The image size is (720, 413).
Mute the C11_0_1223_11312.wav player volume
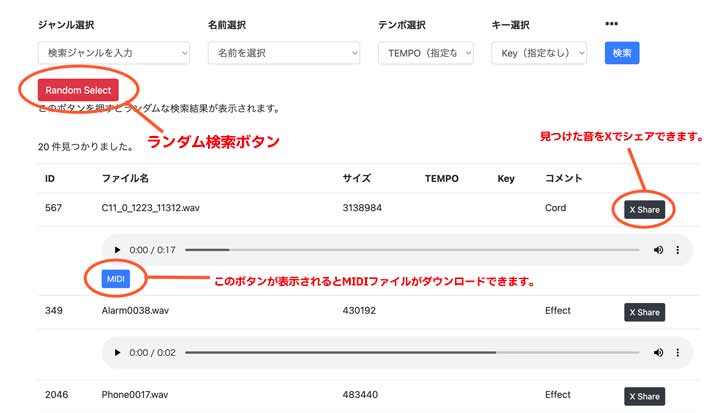(658, 249)
